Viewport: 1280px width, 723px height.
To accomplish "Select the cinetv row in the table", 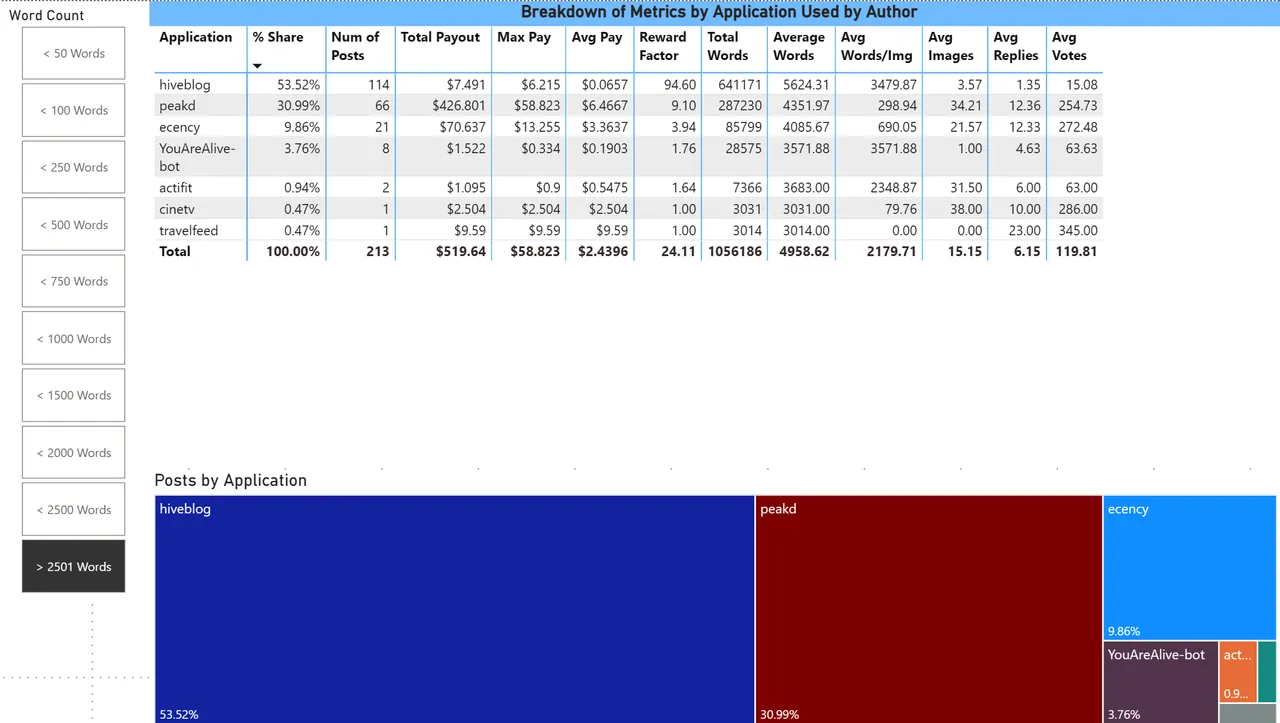I will tap(629, 209).
